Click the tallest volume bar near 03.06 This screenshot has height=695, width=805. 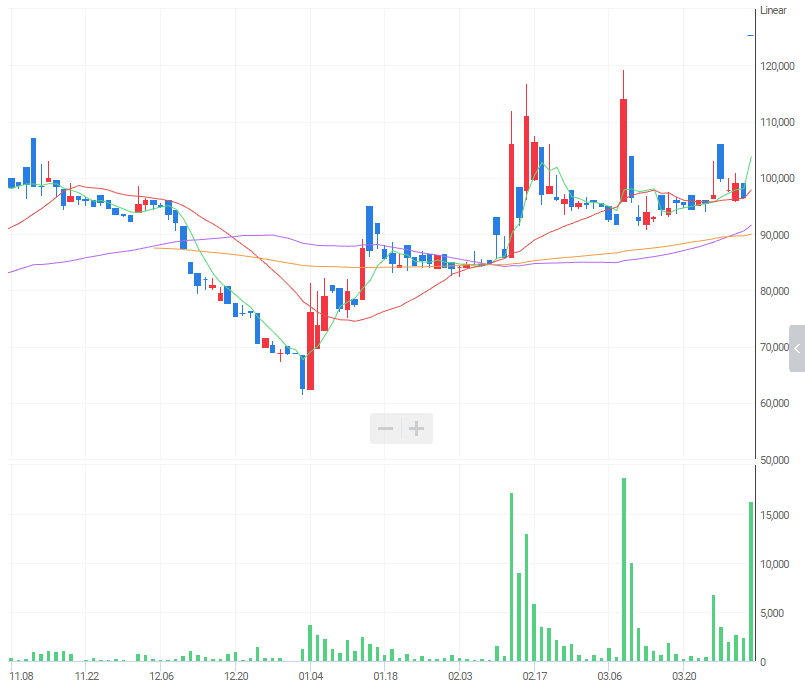624,569
